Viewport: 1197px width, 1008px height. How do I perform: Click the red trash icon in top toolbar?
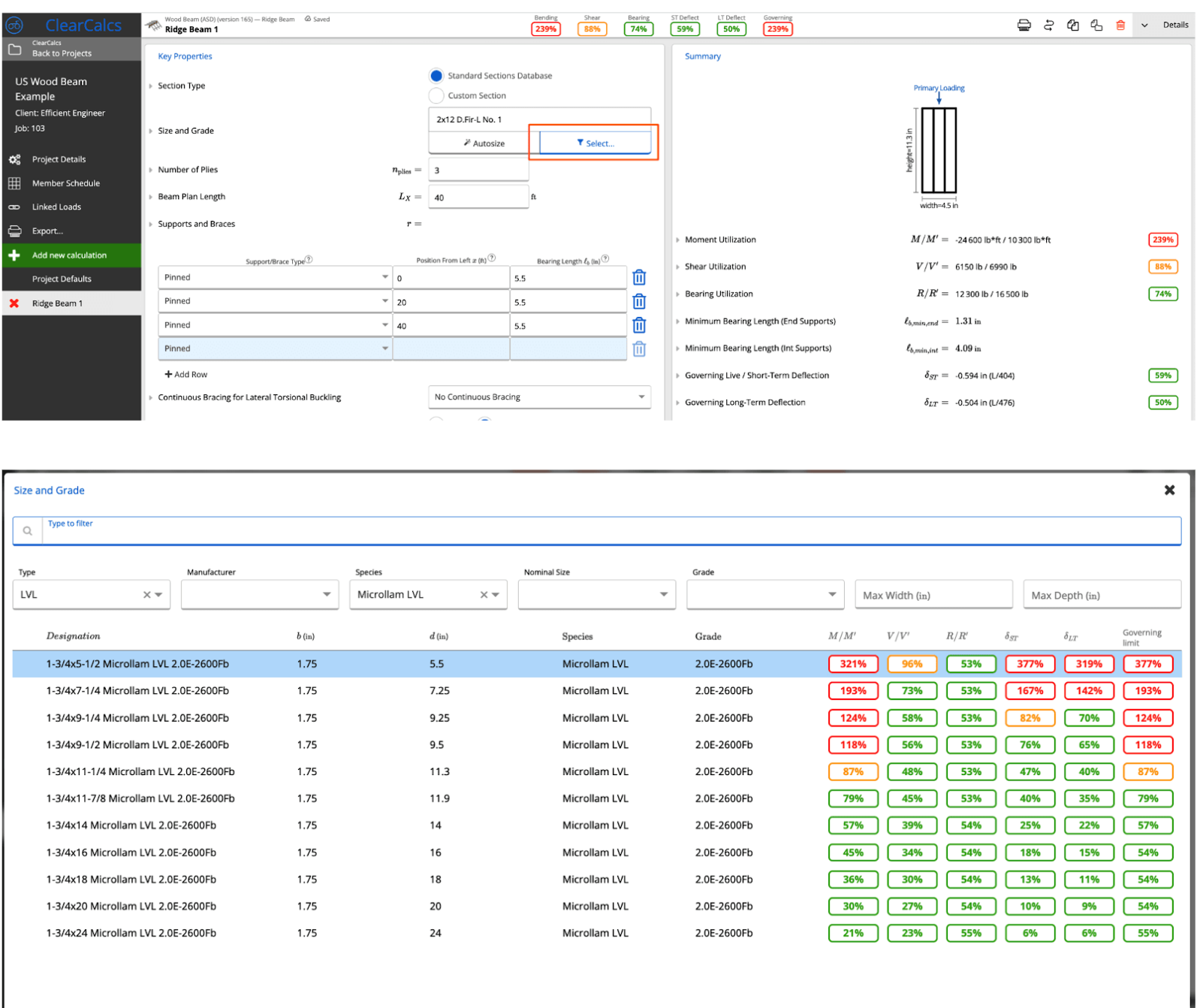click(1120, 26)
